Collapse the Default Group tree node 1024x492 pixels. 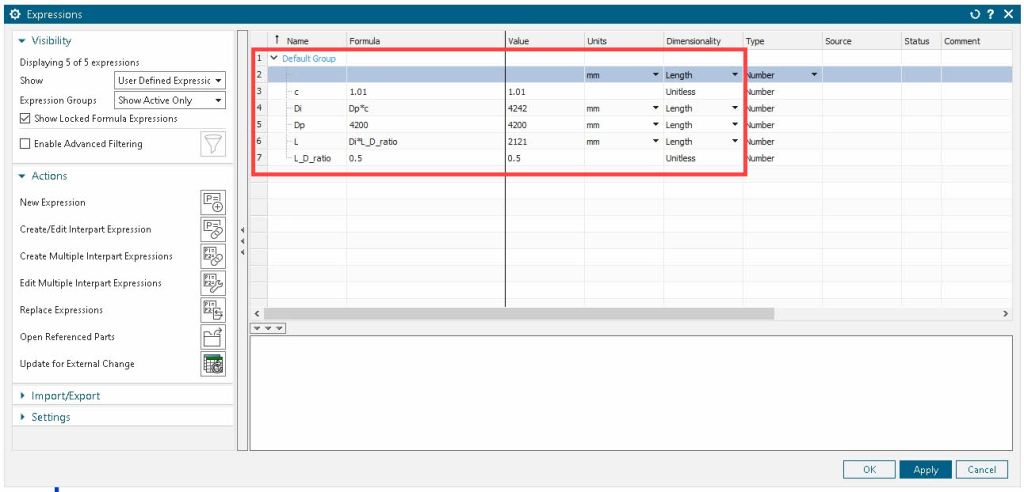click(274, 59)
